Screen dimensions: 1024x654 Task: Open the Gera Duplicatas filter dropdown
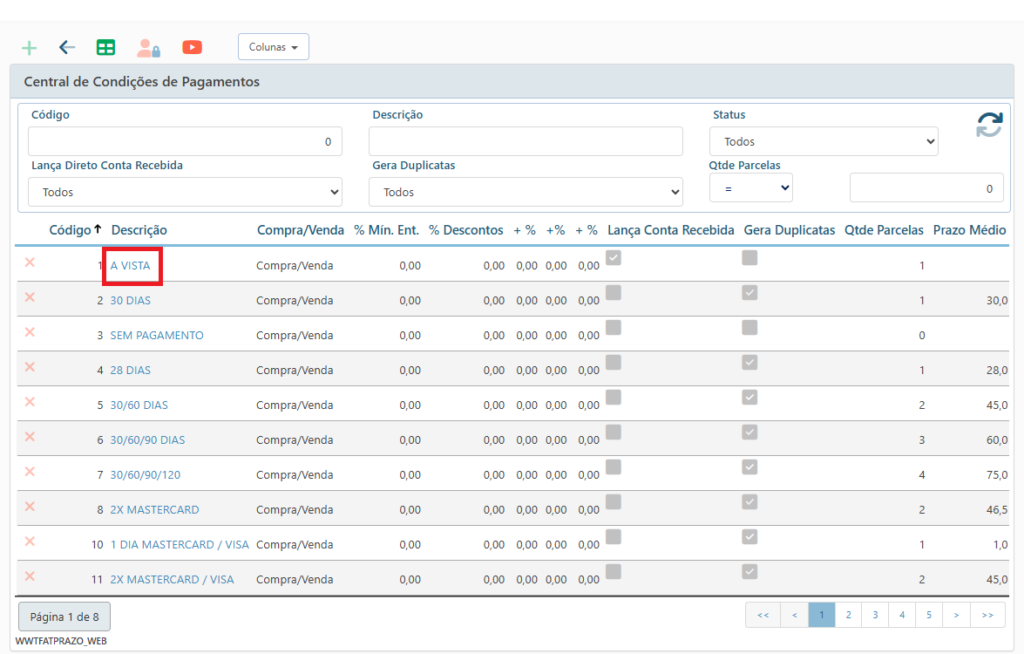[526, 192]
